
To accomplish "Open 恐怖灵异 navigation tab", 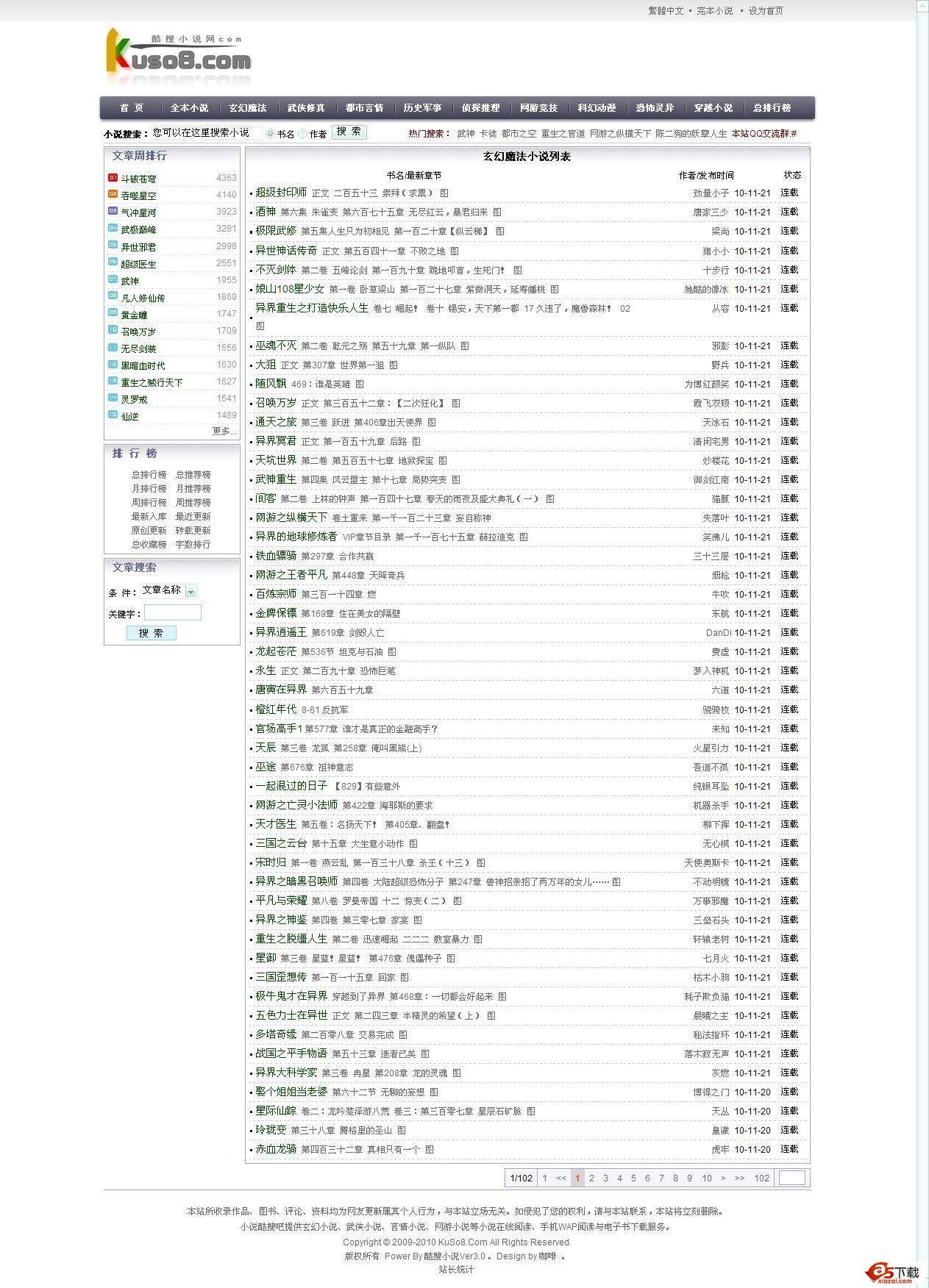I will tap(655, 108).
